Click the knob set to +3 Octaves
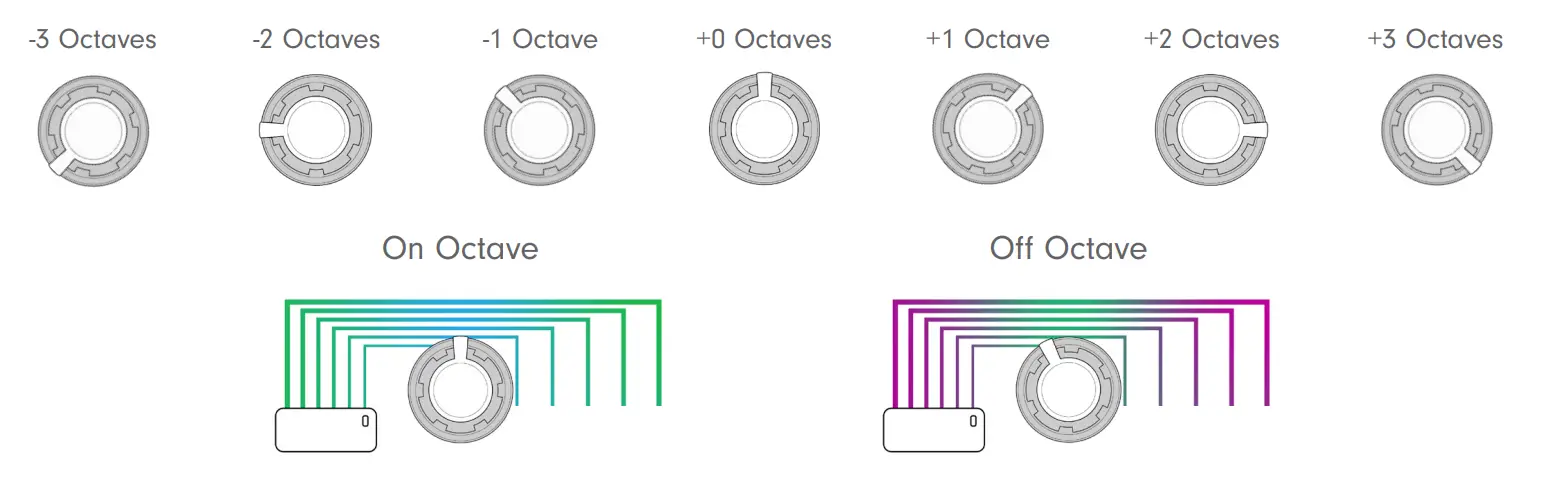The image size is (1545, 487). click(1437, 131)
